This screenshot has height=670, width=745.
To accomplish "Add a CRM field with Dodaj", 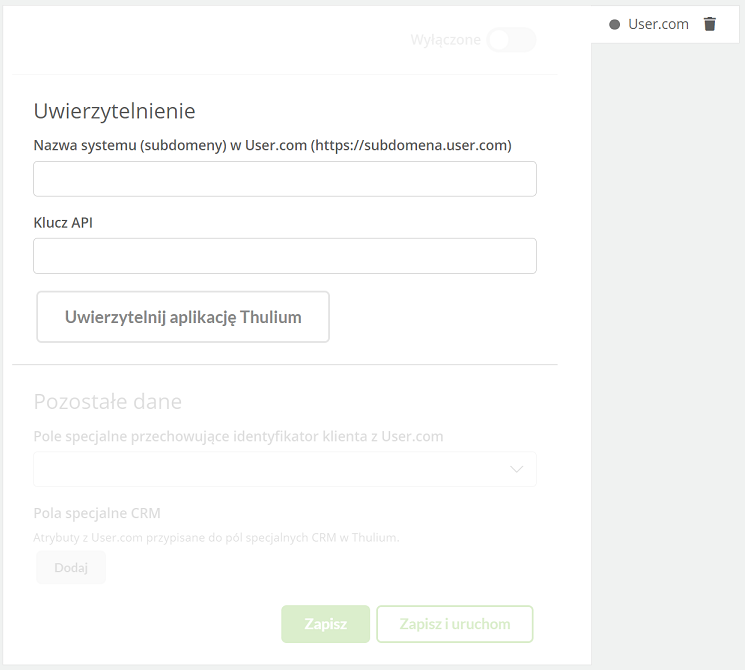I will click(x=71, y=567).
